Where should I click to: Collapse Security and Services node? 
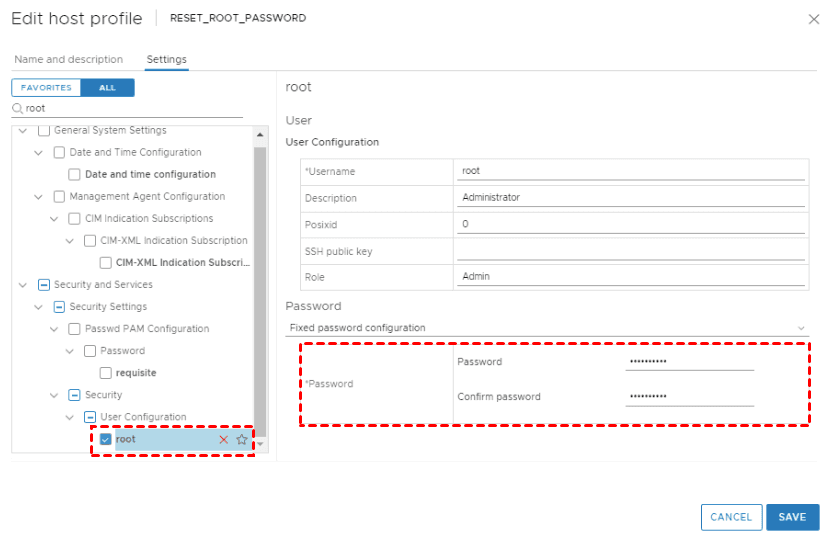[x=23, y=286]
